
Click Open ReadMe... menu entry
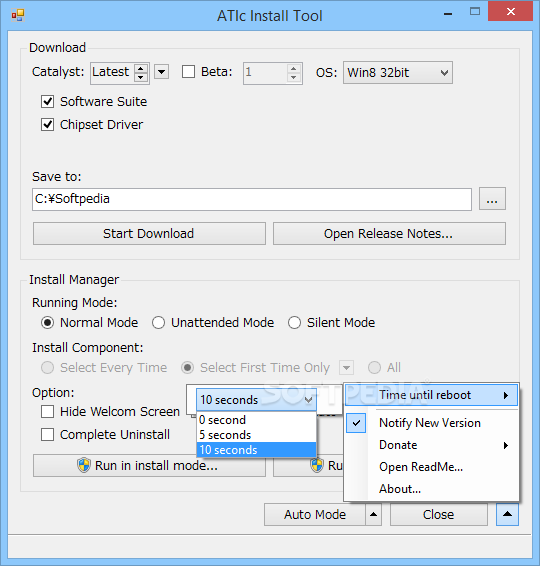click(431, 467)
